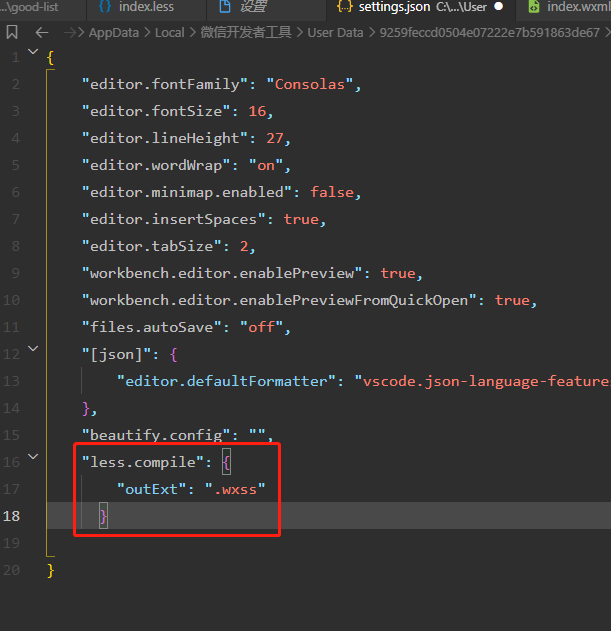Image resolution: width=611 pixels, height=631 pixels.
Task: Click the insertSpaces value true
Action: (x=301, y=219)
